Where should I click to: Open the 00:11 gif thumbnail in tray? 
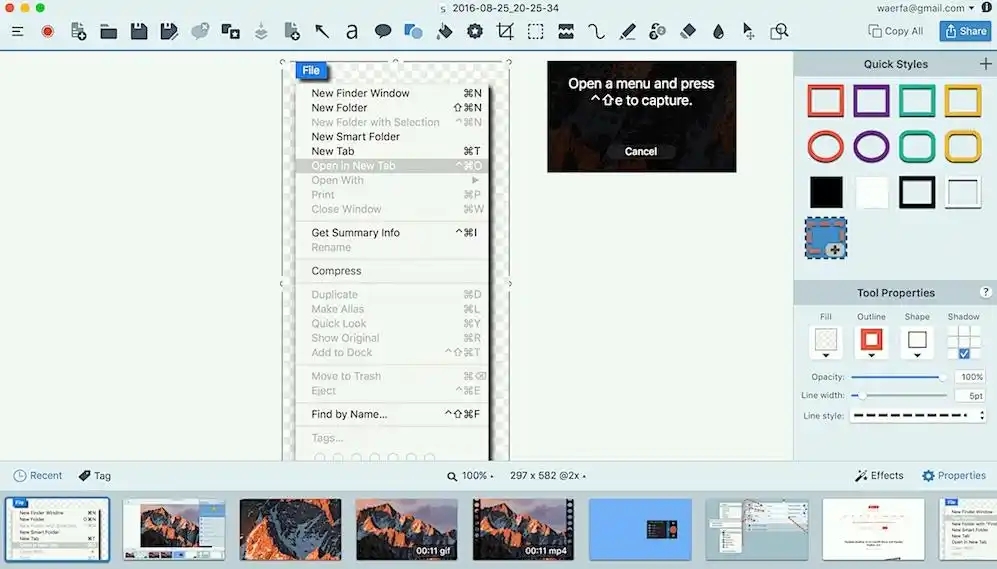(406, 529)
